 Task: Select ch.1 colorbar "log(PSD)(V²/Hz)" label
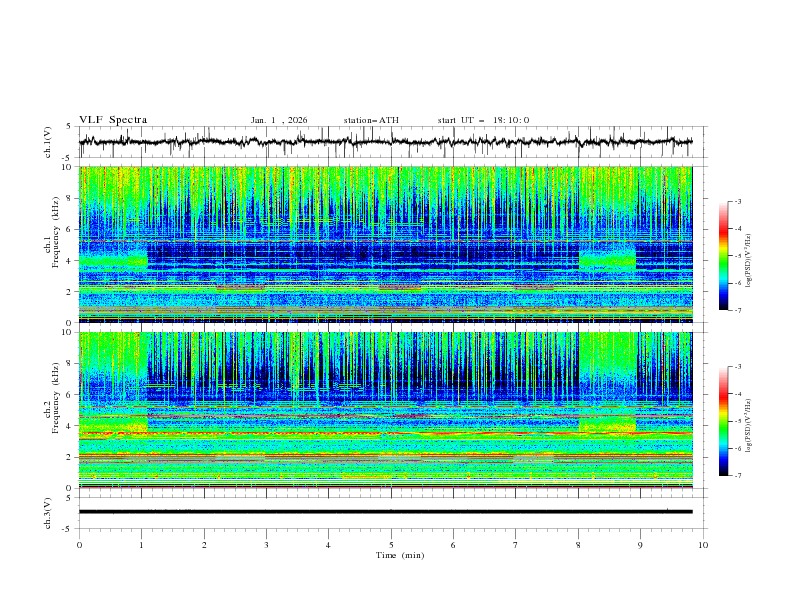click(748, 261)
